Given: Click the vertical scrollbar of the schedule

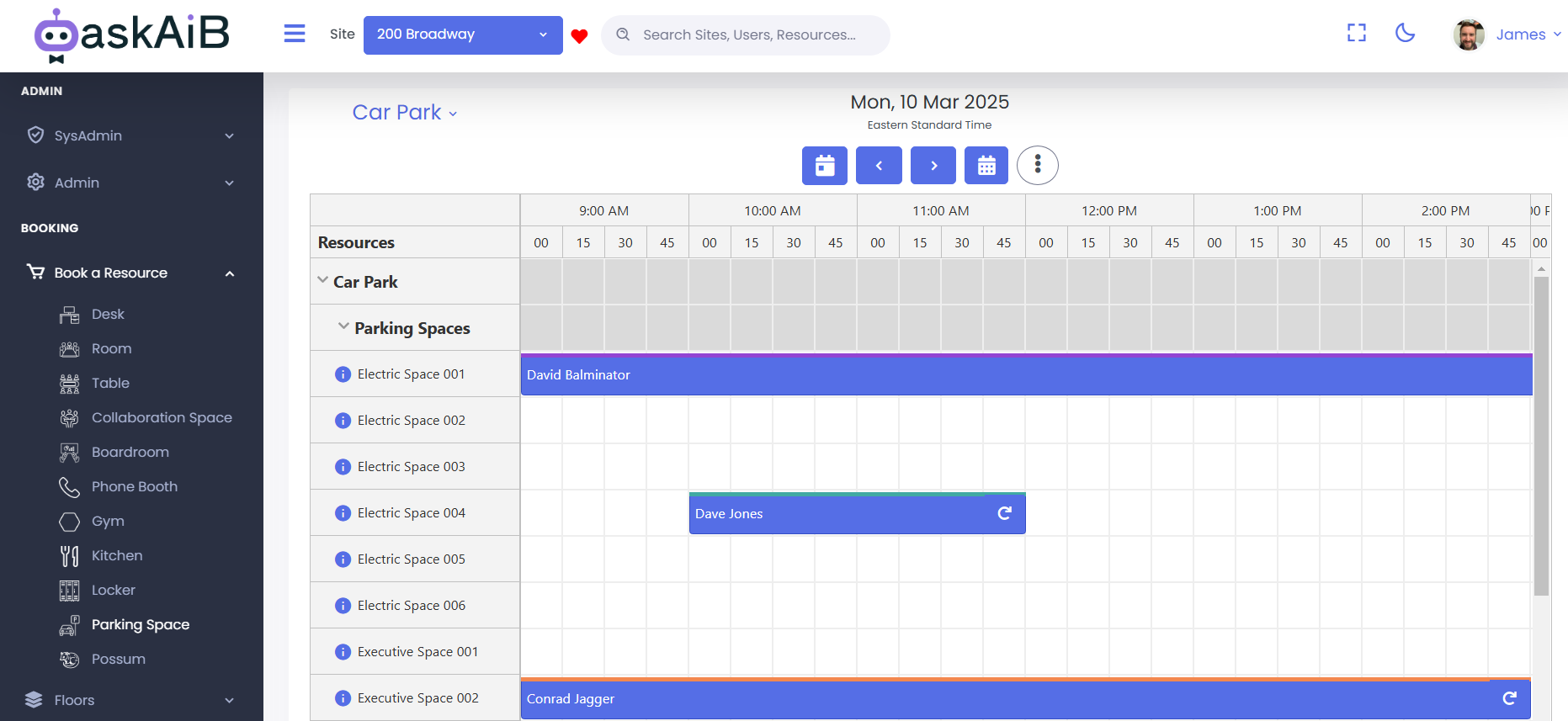Looking at the screenshot, I should tap(1541, 437).
